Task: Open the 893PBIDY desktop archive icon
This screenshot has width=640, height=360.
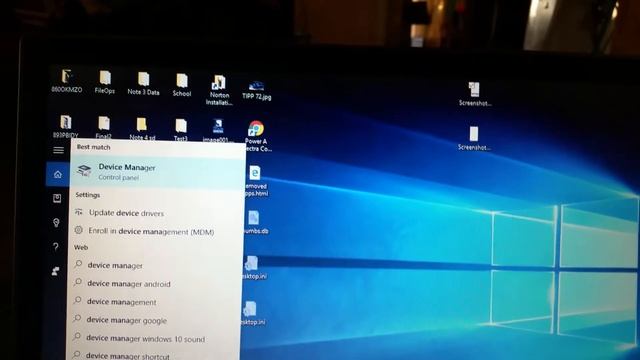Action: pos(65,127)
